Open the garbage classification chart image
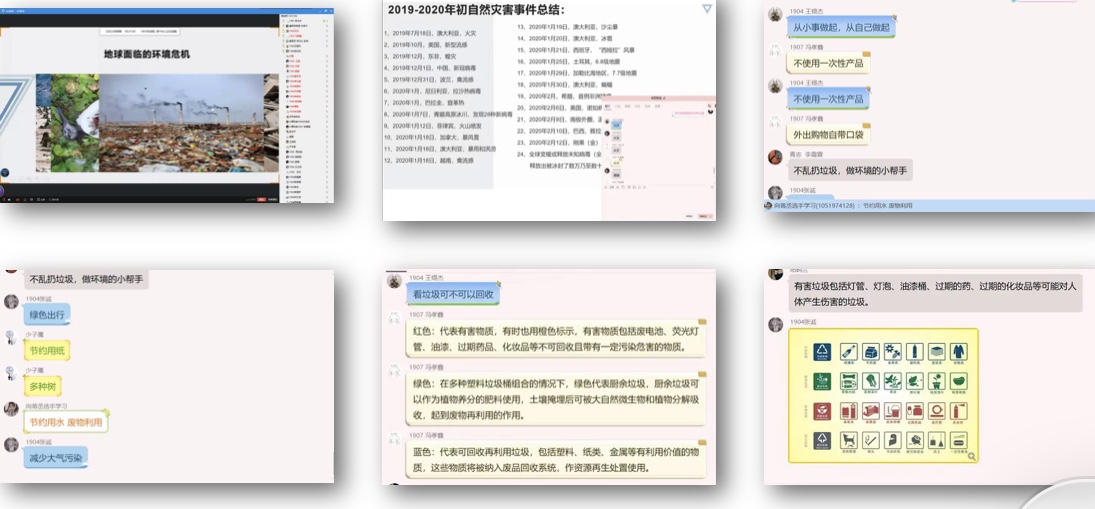 pyautogui.click(x=882, y=396)
